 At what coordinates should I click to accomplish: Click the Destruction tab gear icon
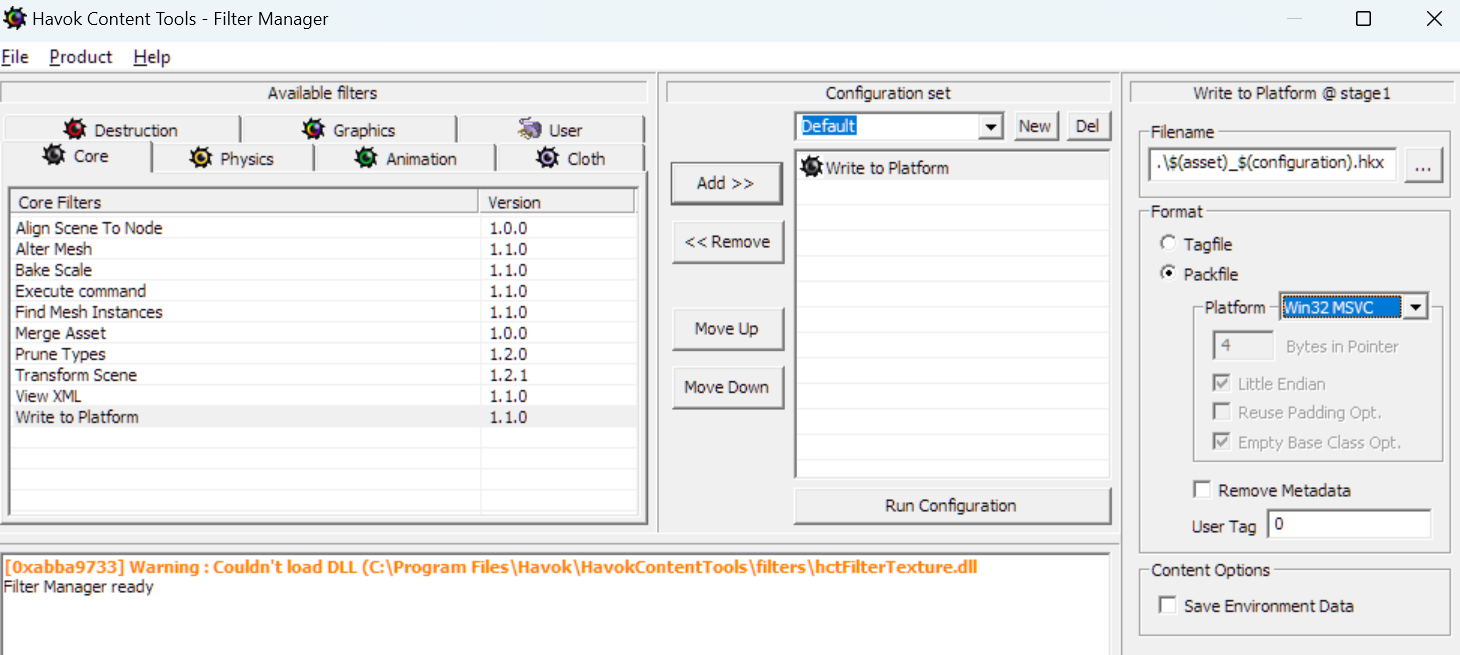click(x=75, y=129)
